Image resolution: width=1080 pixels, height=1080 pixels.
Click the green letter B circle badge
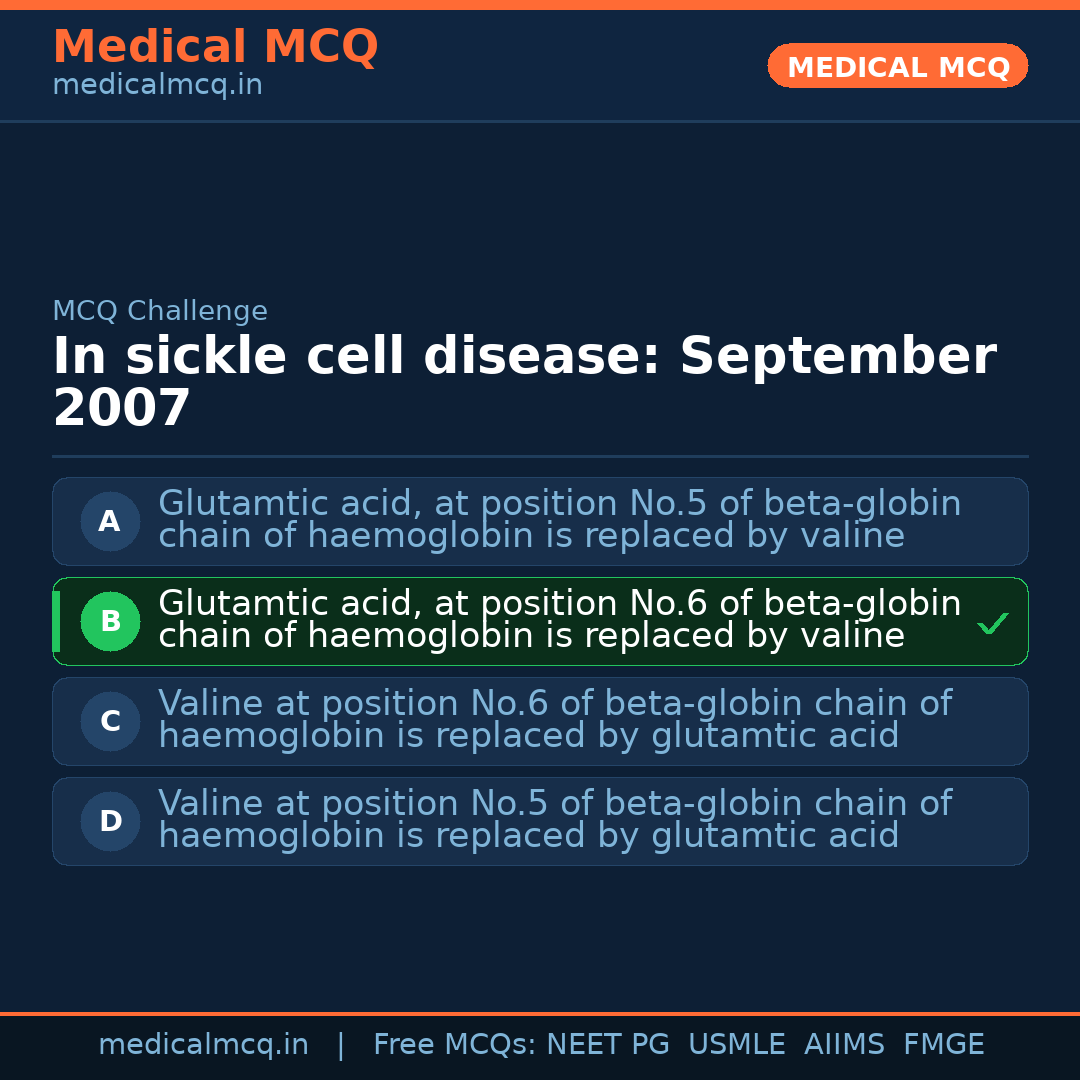(x=110, y=621)
